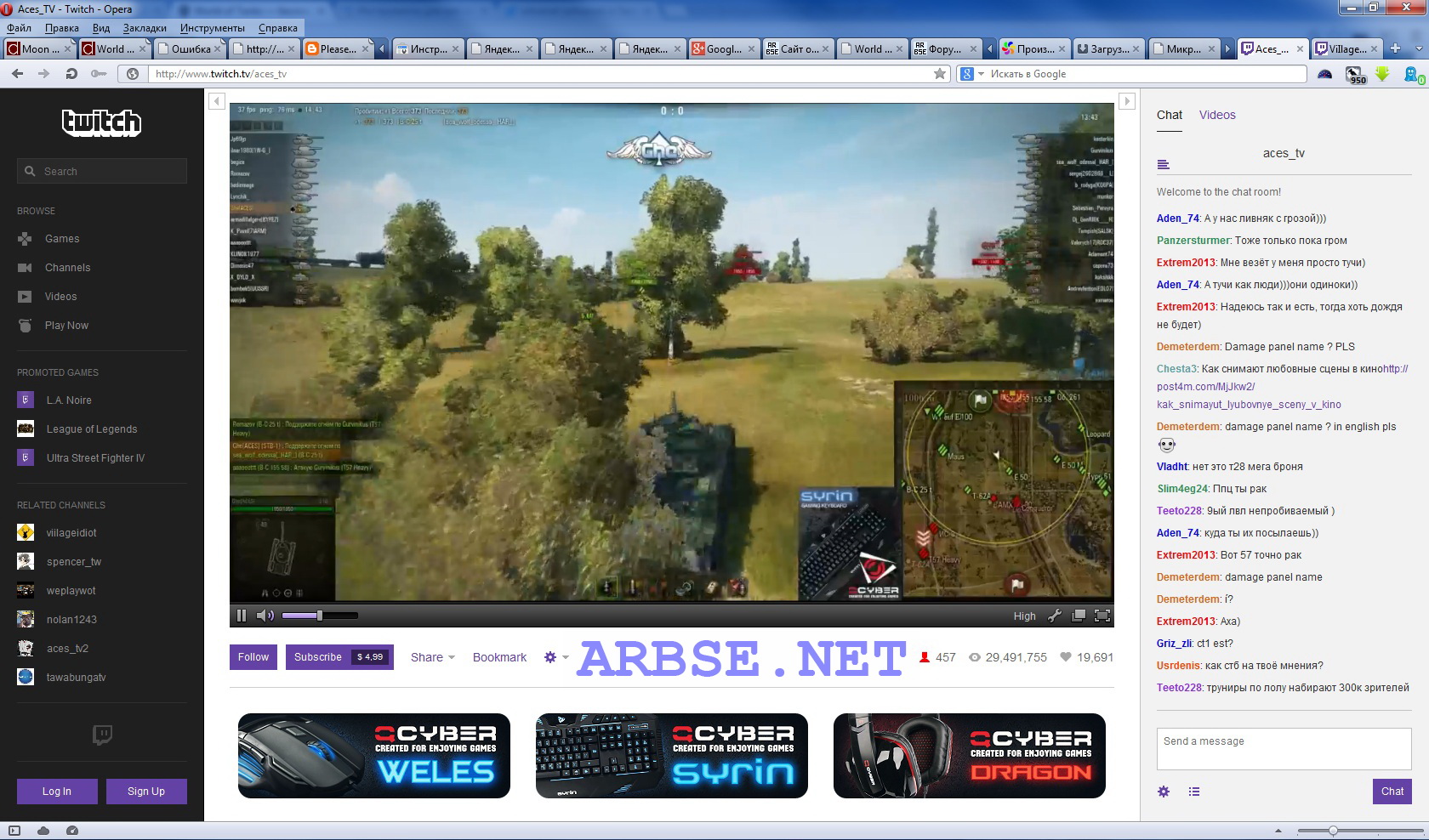Show the chat viewer list icon
Viewport: 1429px width, 840px height.
tap(1194, 792)
